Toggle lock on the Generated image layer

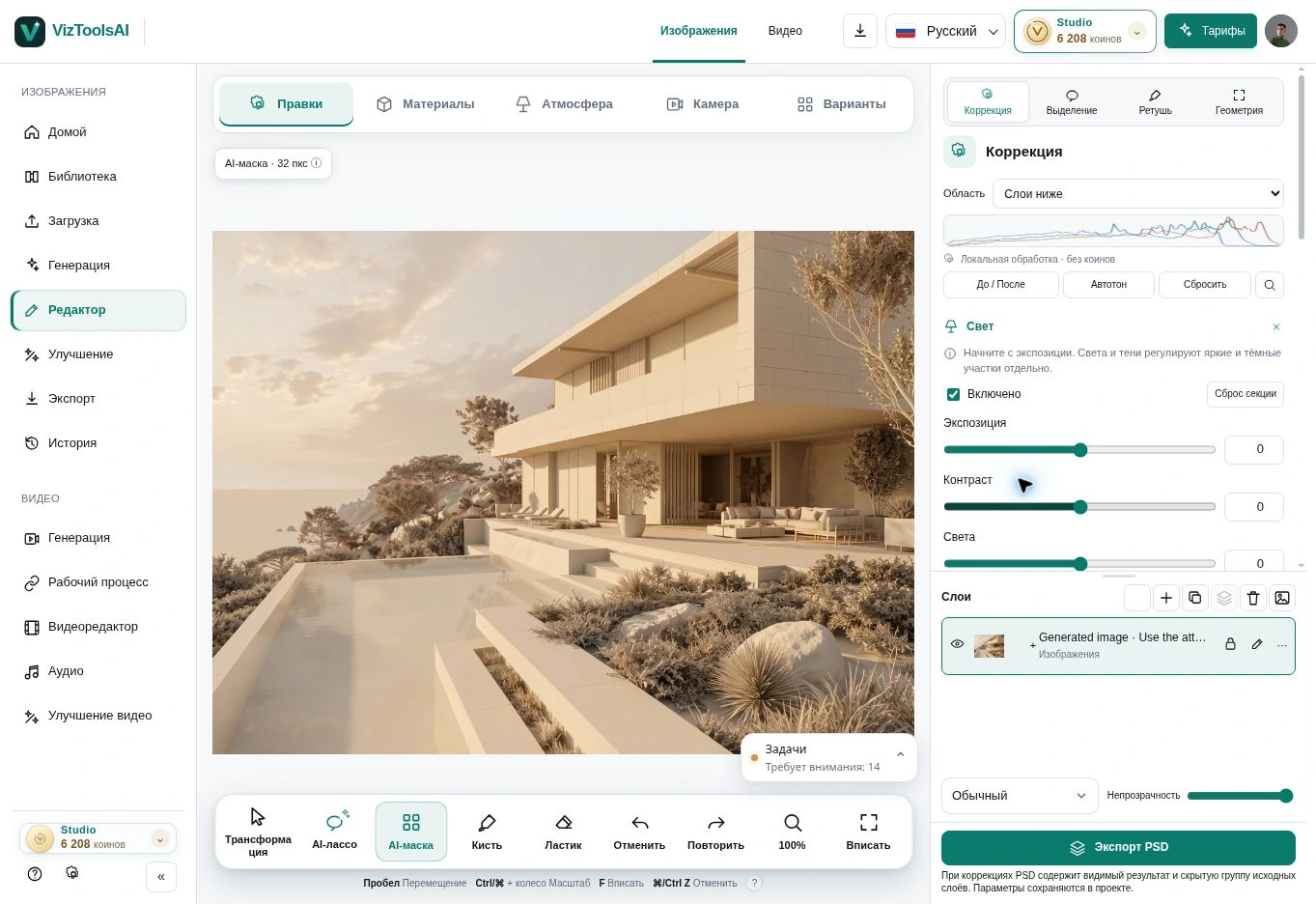(1230, 644)
